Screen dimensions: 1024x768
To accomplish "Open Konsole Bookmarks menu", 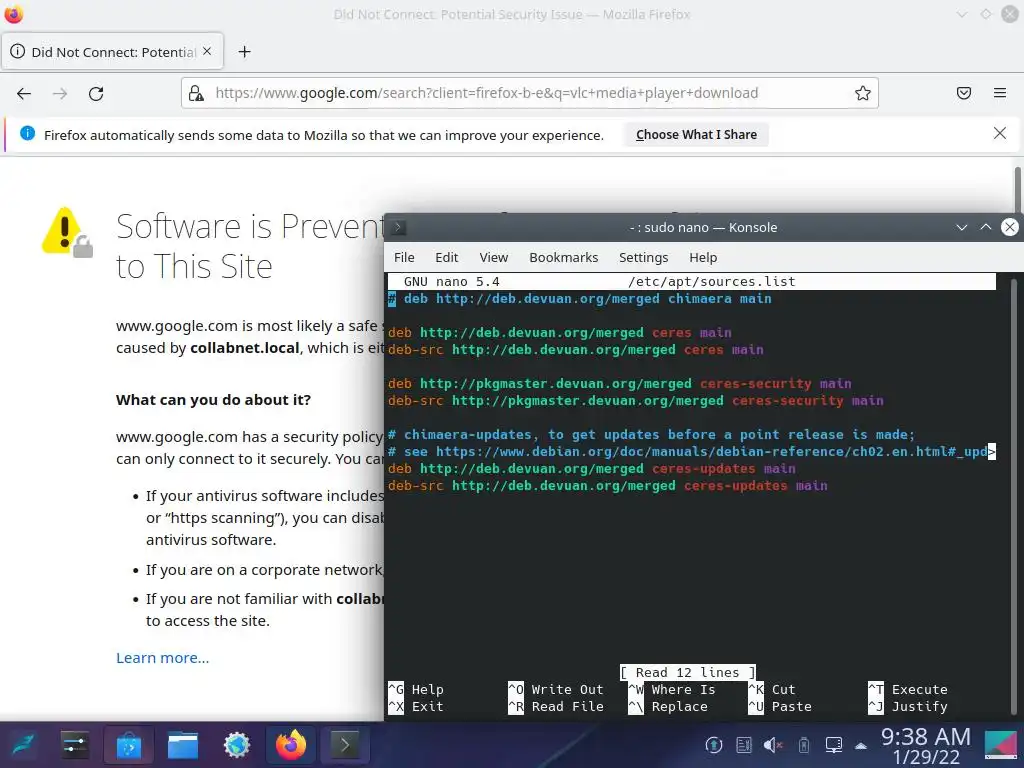I will coord(564,257).
